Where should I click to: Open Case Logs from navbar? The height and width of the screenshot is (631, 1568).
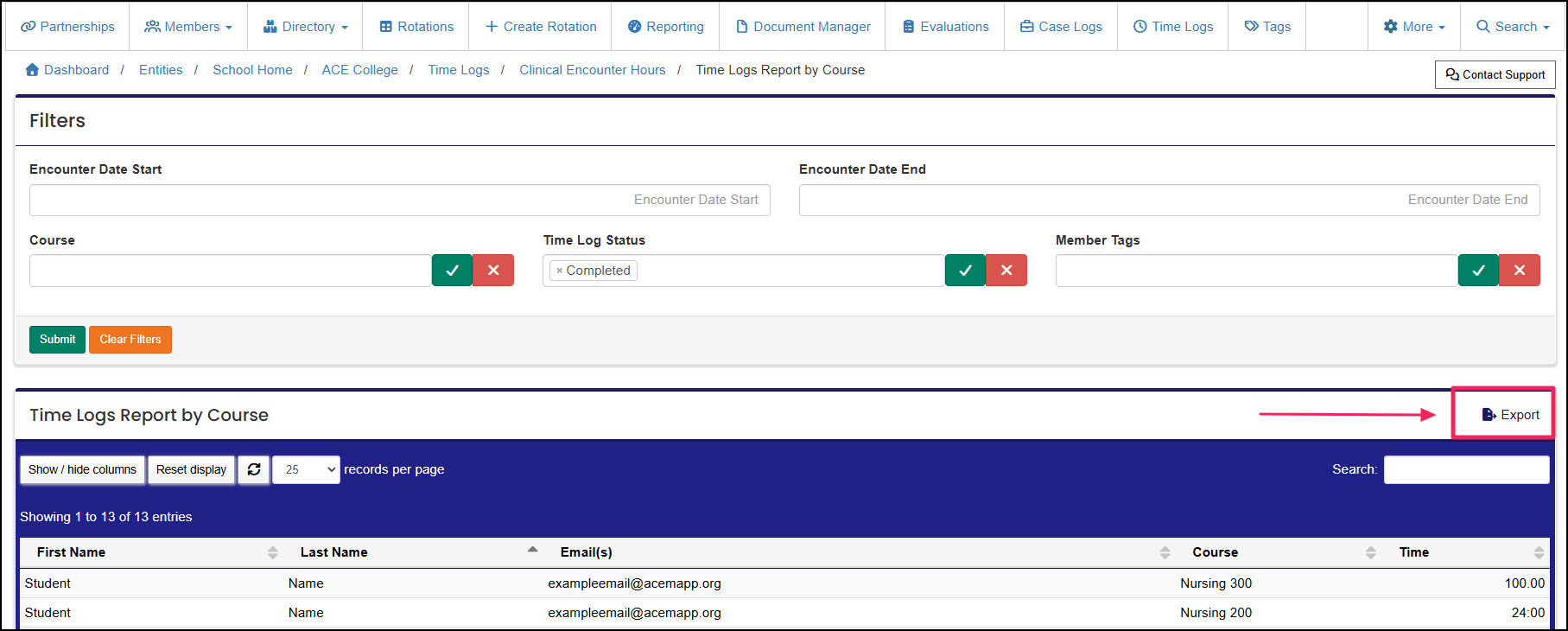click(1061, 27)
